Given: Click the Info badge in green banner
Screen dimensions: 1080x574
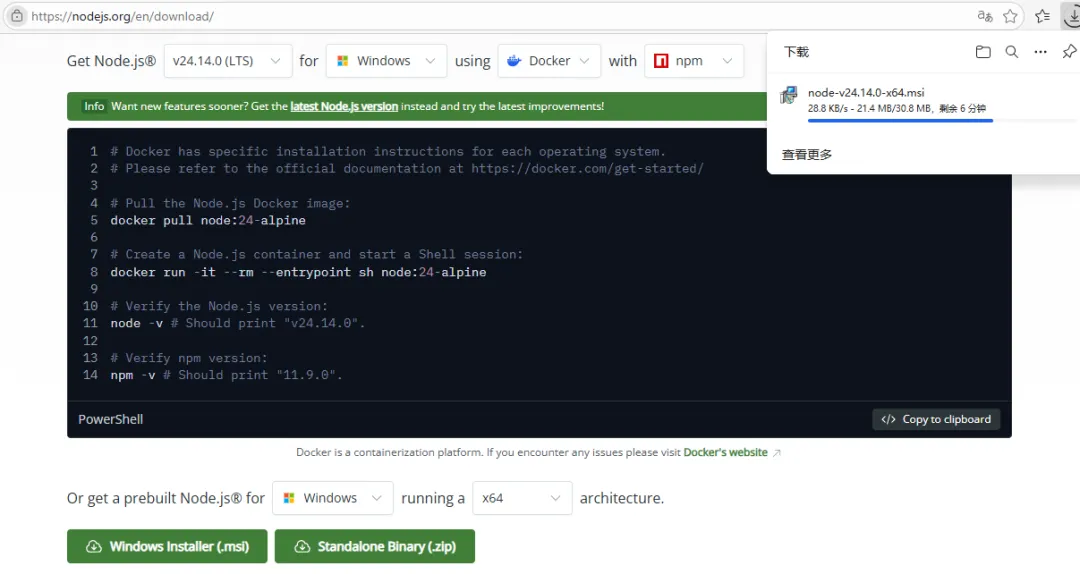Looking at the screenshot, I should coord(94,106).
